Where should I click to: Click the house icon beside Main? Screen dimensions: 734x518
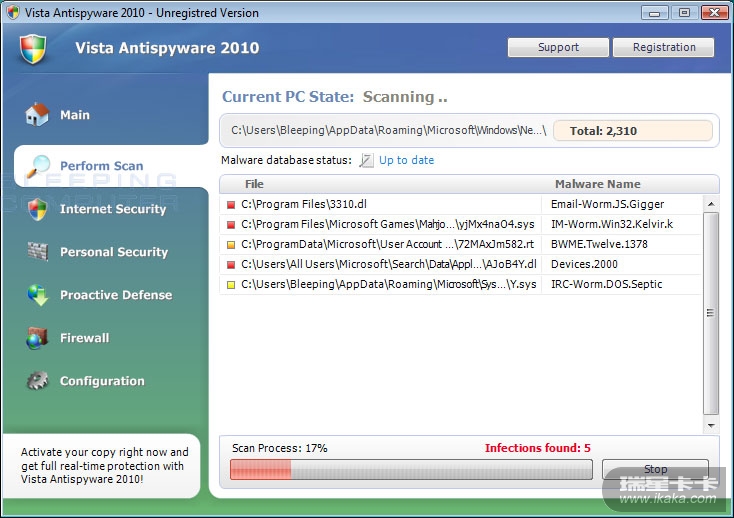[x=37, y=115]
